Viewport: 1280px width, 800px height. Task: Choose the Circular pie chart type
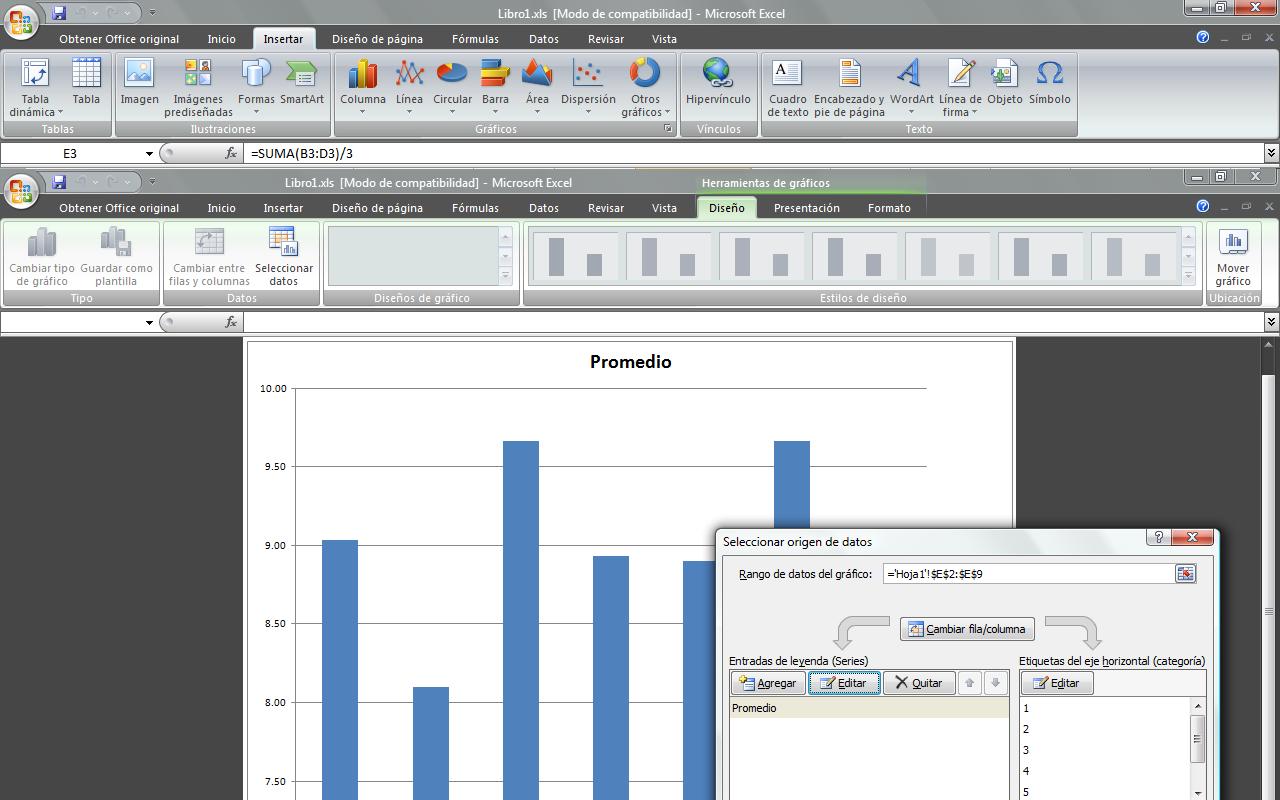click(x=452, y=87)
